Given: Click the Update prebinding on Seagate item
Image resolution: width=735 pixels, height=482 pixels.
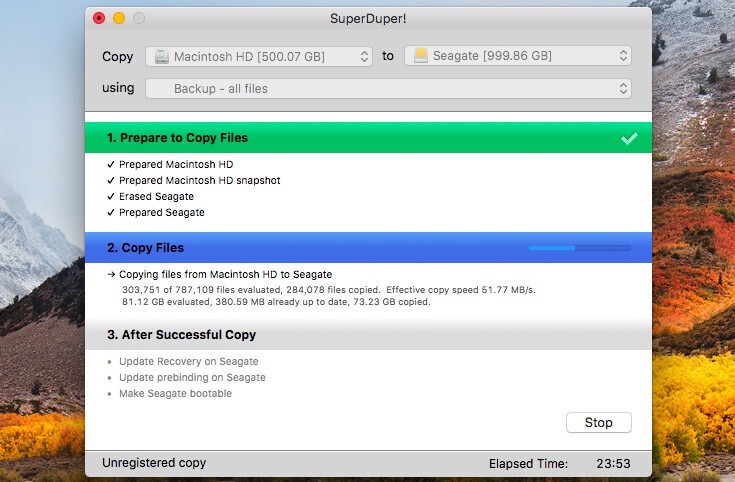Looking at the screenshot, I should tap(187, 377).
